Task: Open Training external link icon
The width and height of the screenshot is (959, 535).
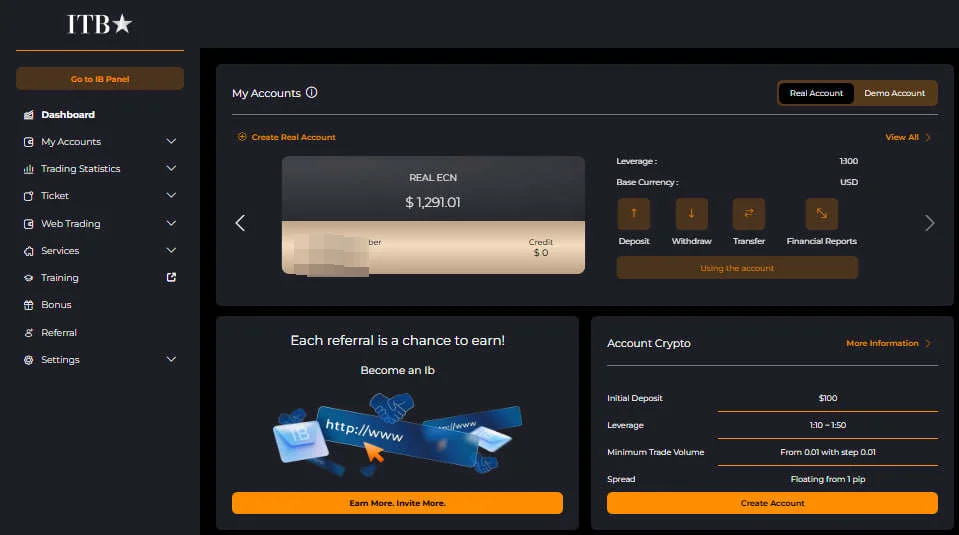Action: pyautogui.click(x=171, y=277)
